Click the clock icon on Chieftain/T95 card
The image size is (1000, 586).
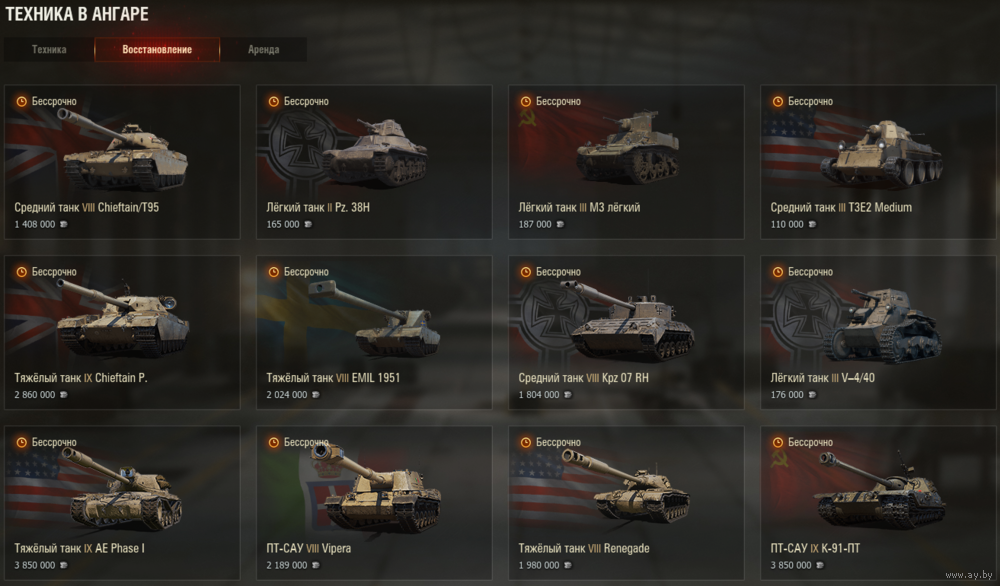[x=22, y=101]
